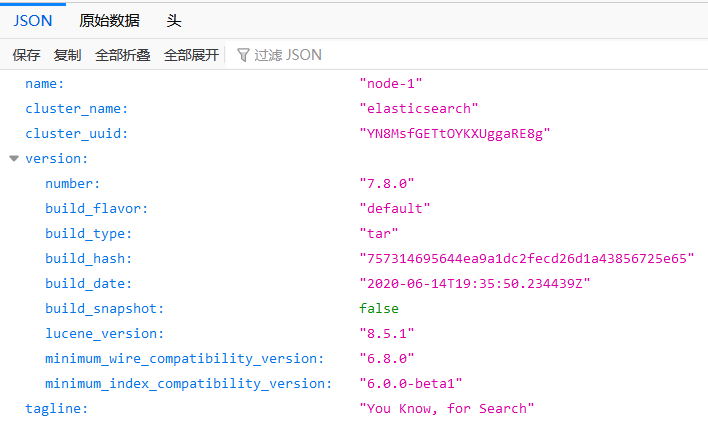The image size is (708, 445).
Task: Click the build_hash value
Action: pos(526,258)
